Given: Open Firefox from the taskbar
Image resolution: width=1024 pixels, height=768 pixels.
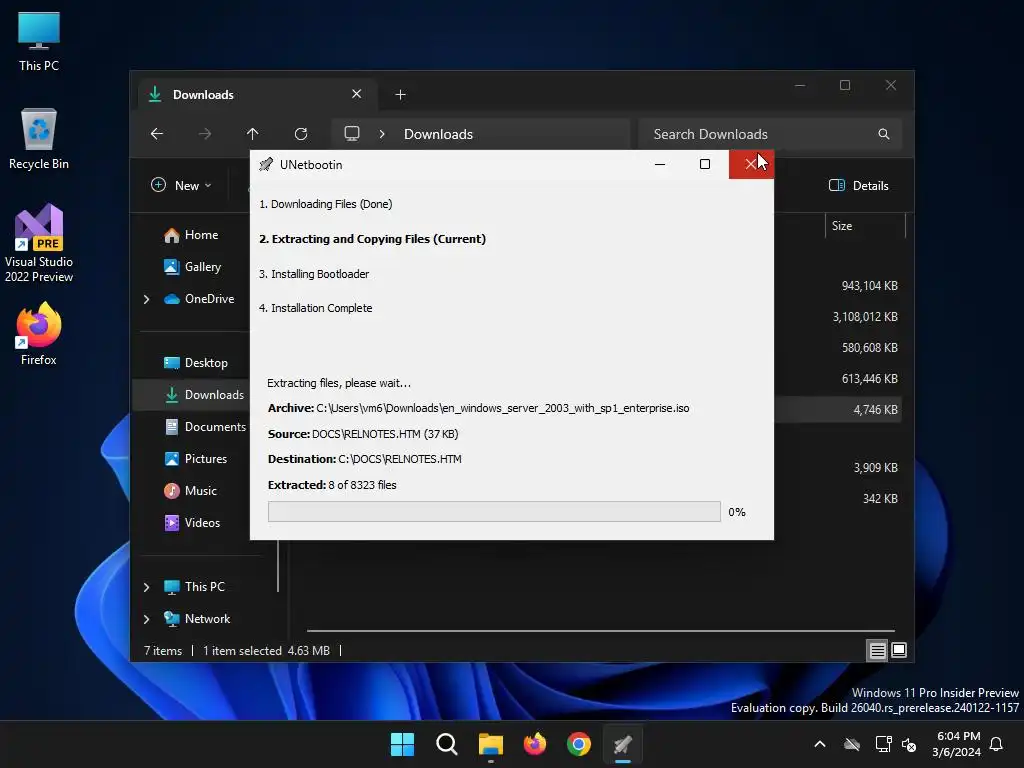Looking at the screenshot, I should (x=535, y=744).
